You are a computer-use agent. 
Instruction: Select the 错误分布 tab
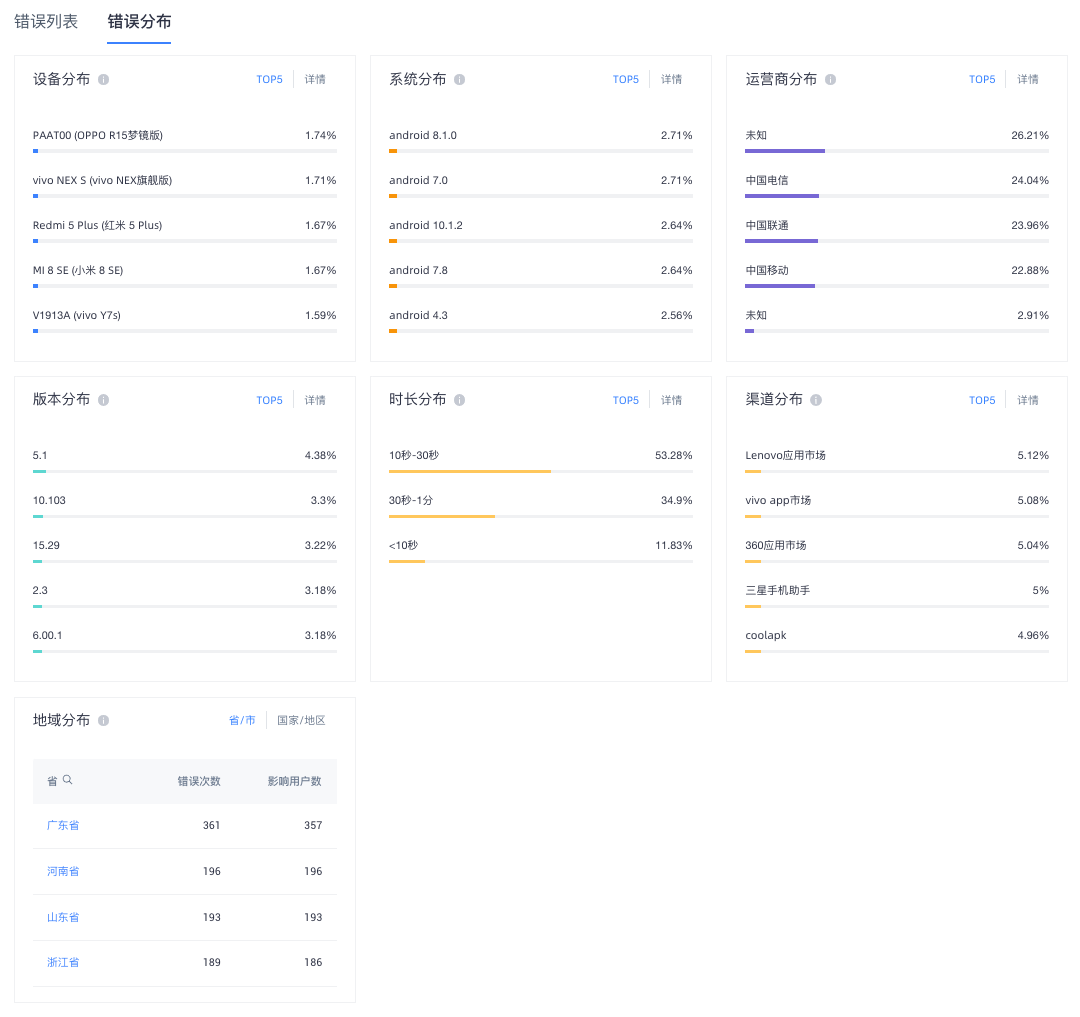pyautogui.click(x=139, y=22)
